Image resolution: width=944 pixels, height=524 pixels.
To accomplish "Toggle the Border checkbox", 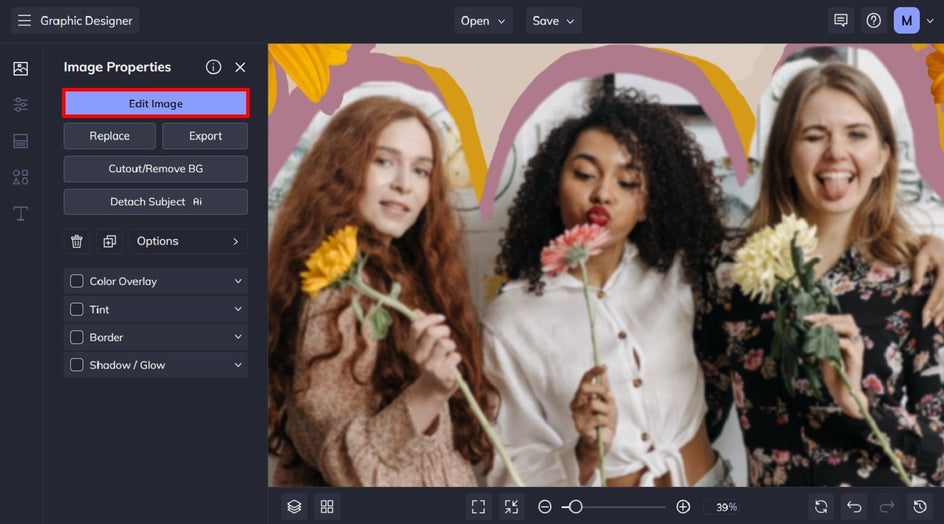I will tap(77, 338).
